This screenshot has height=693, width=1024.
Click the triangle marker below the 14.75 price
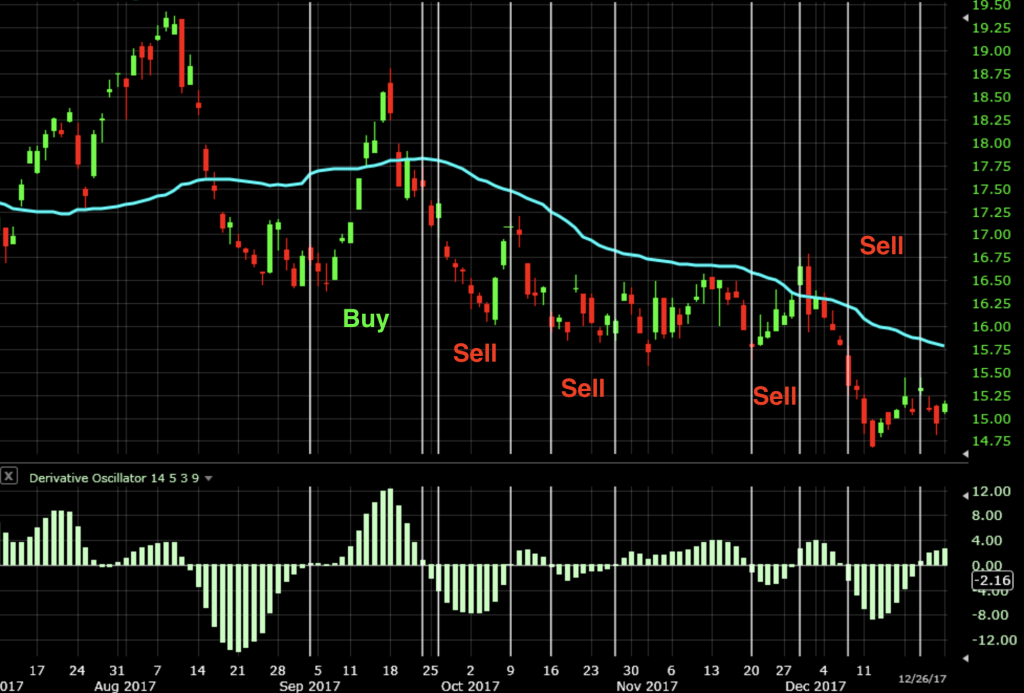(966, 453)
